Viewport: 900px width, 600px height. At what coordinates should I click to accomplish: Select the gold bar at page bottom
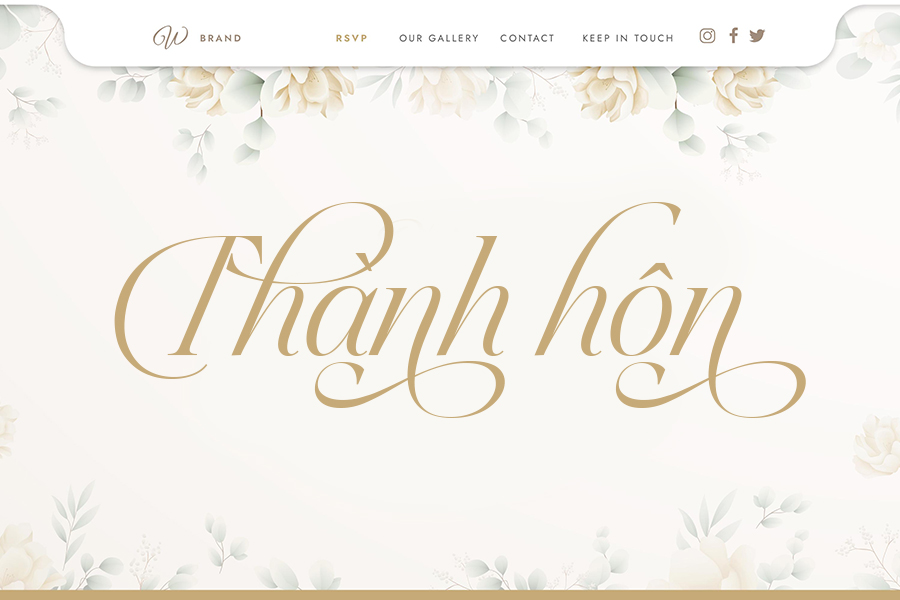450,595
